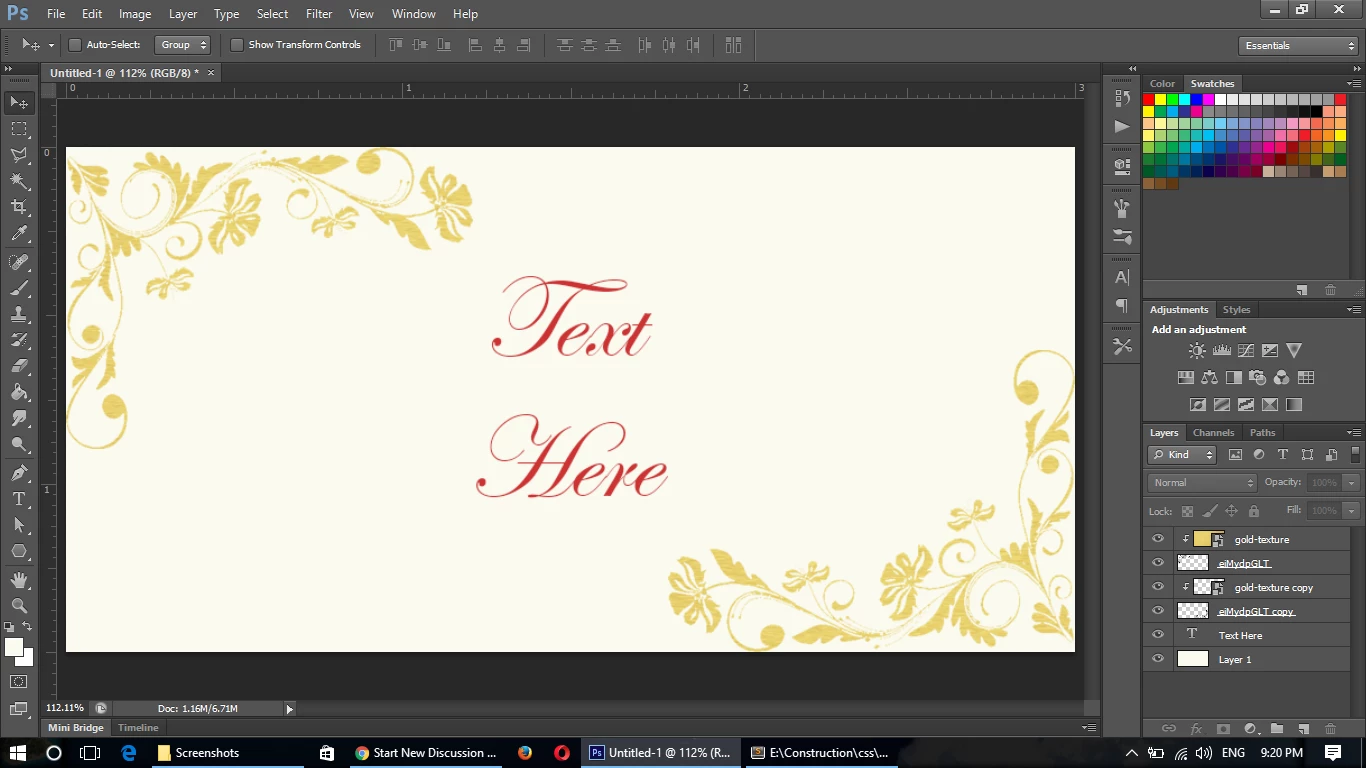Select the Move tool
1366x768 pixels.
pos(19,103)
